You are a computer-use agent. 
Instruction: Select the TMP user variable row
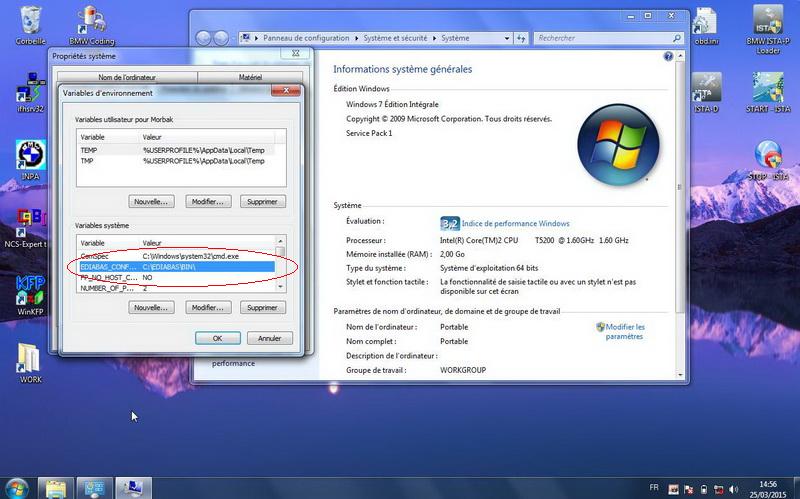tap(176, 161)
